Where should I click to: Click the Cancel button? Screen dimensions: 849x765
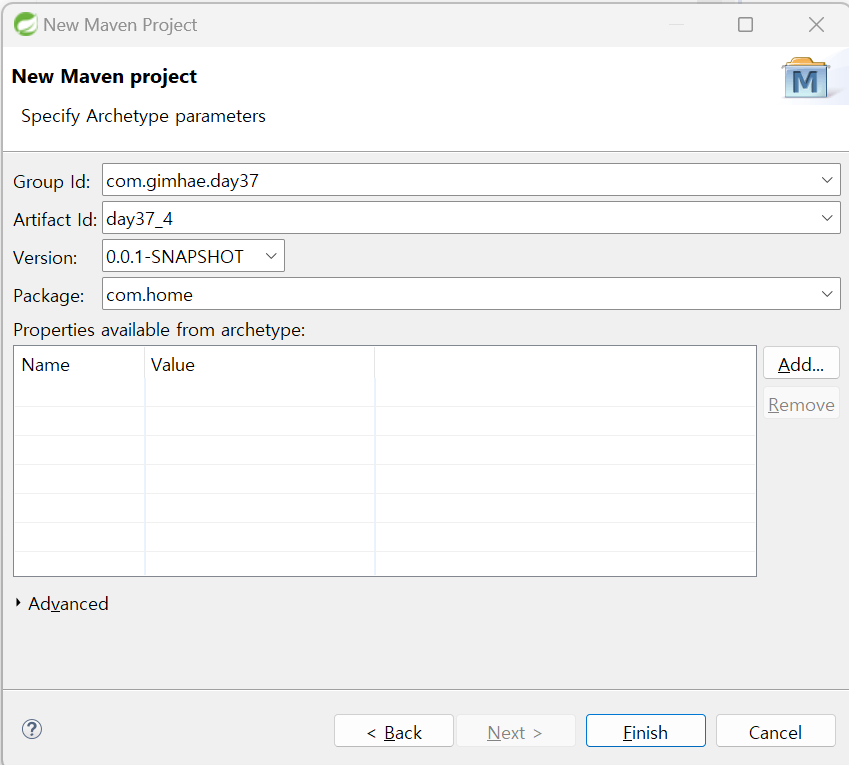click(x=775, y=730)
